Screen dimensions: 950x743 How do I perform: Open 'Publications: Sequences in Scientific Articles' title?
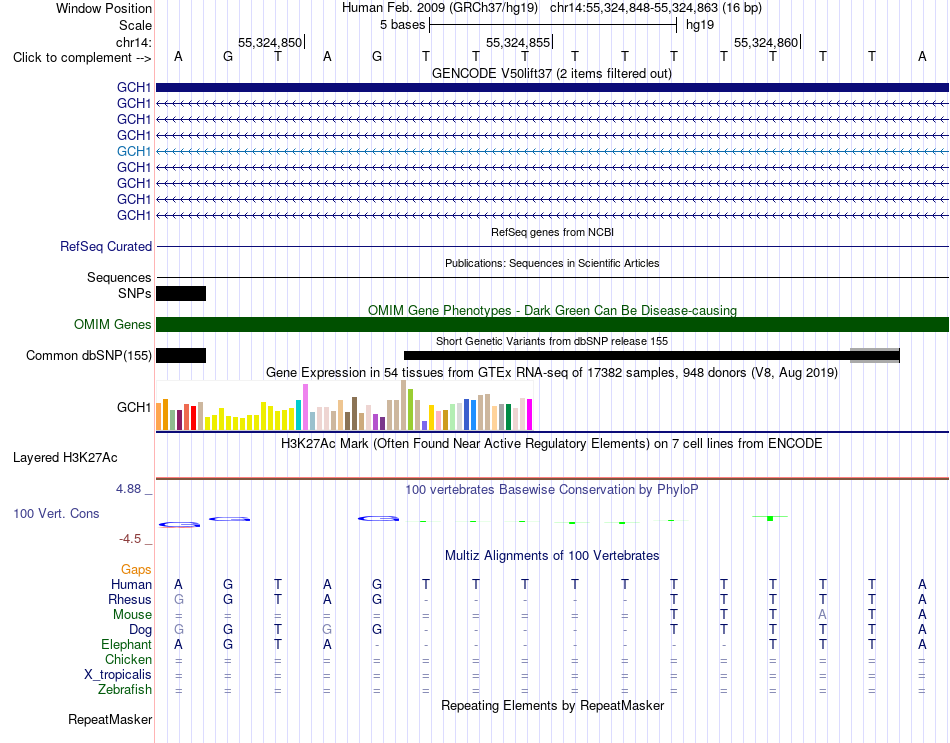tap(552, 263)
